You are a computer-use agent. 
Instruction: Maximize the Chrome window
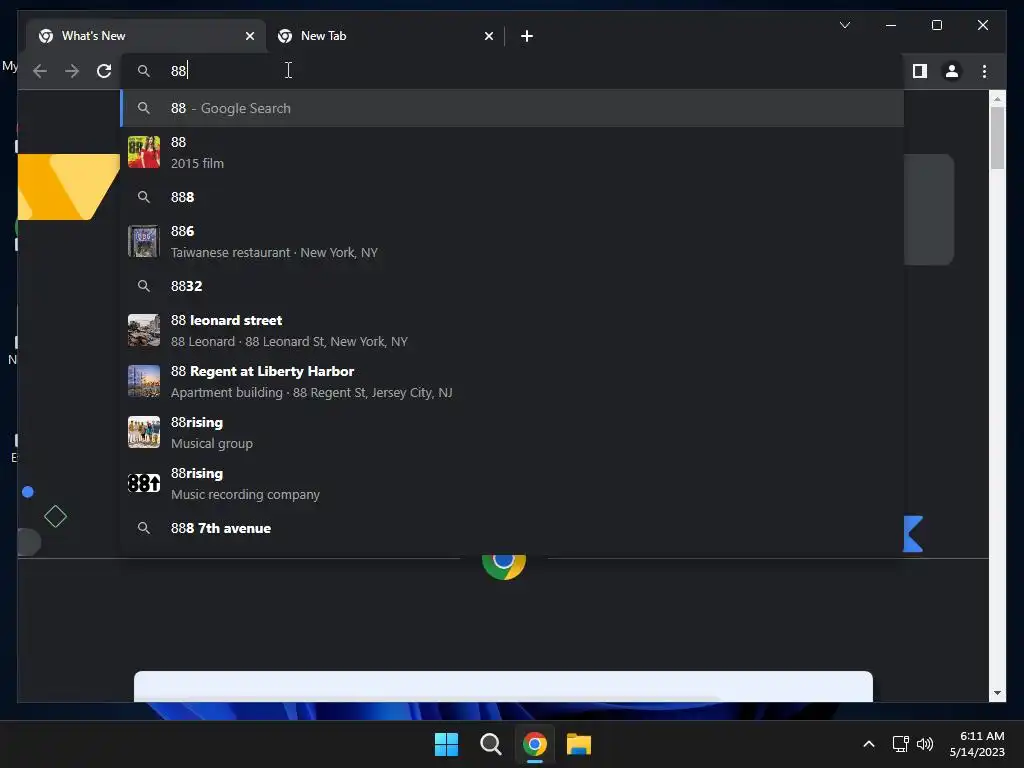pos(936,25)
